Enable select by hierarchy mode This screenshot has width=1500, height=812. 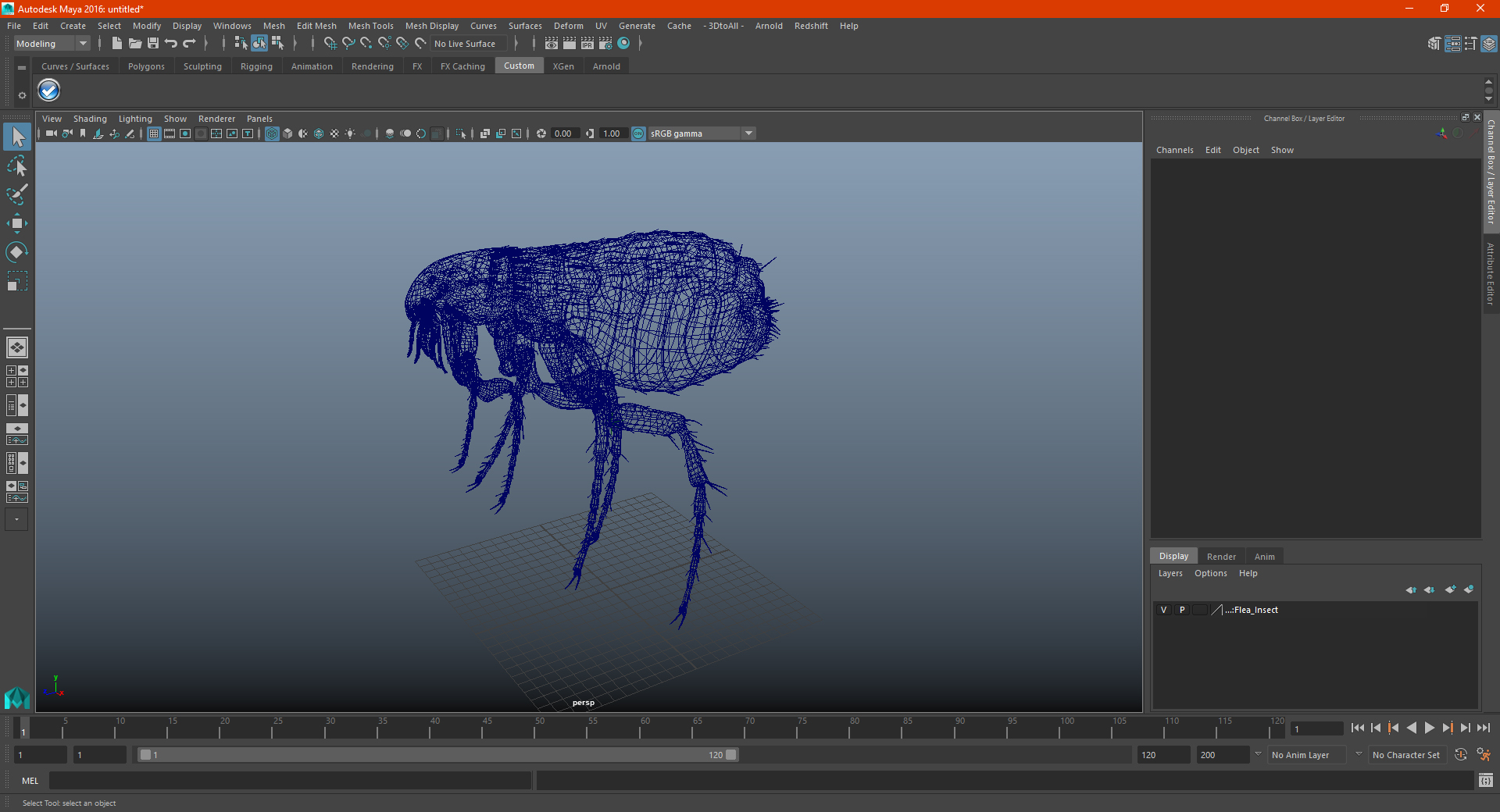pyautogui.click(x=241, y=44)
